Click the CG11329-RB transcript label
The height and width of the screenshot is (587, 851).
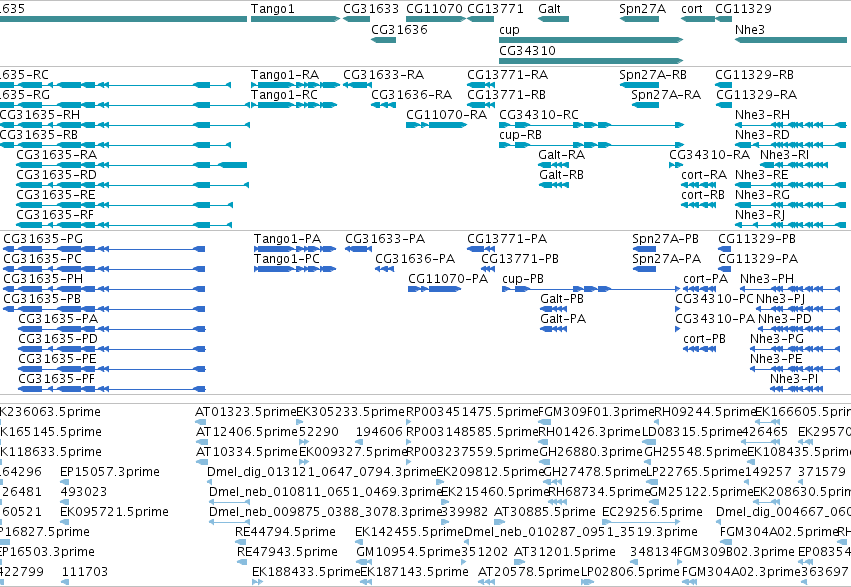coord(754,75)
